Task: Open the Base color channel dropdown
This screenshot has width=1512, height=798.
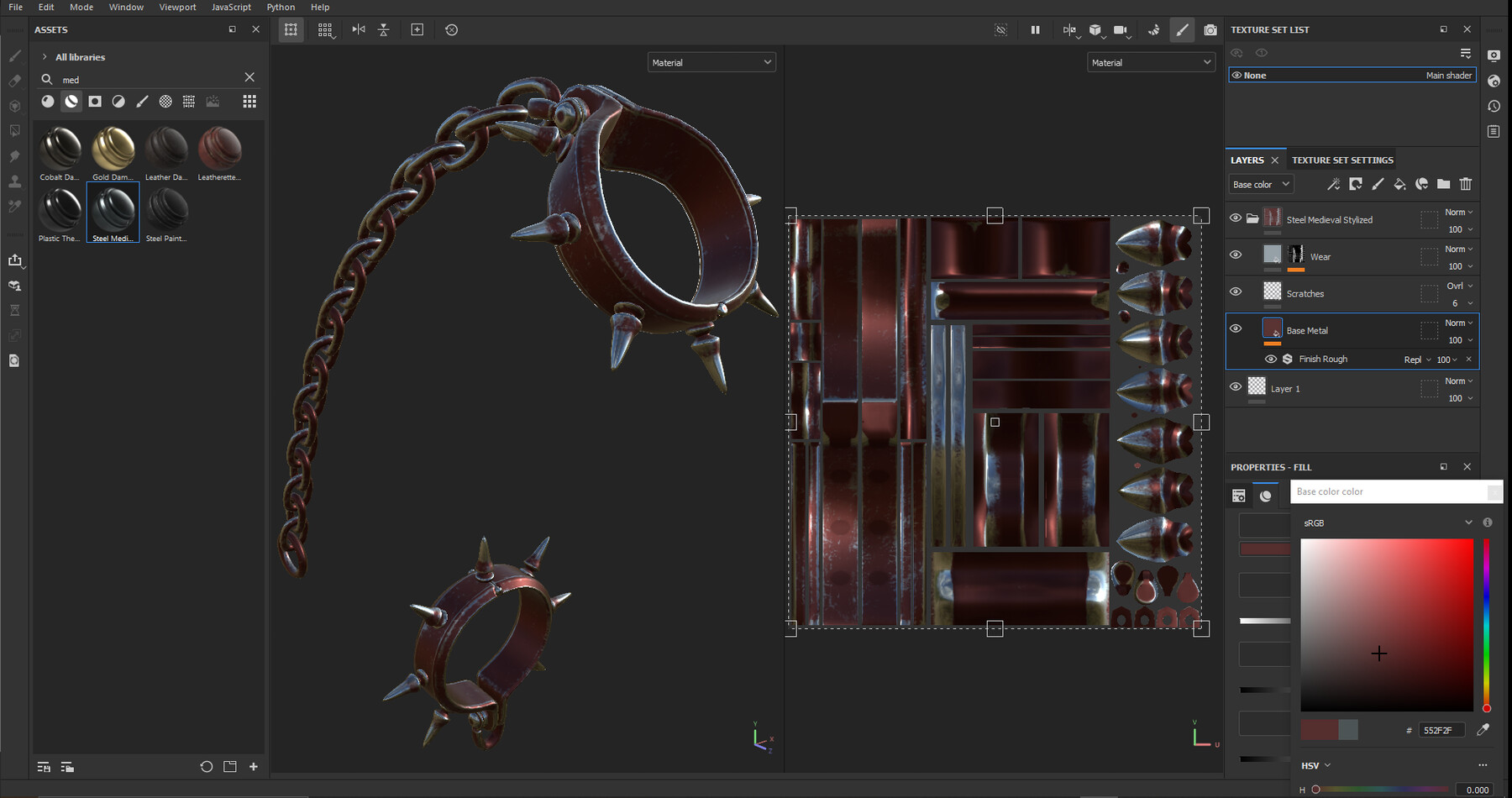Action: [x=1261, y=184]
